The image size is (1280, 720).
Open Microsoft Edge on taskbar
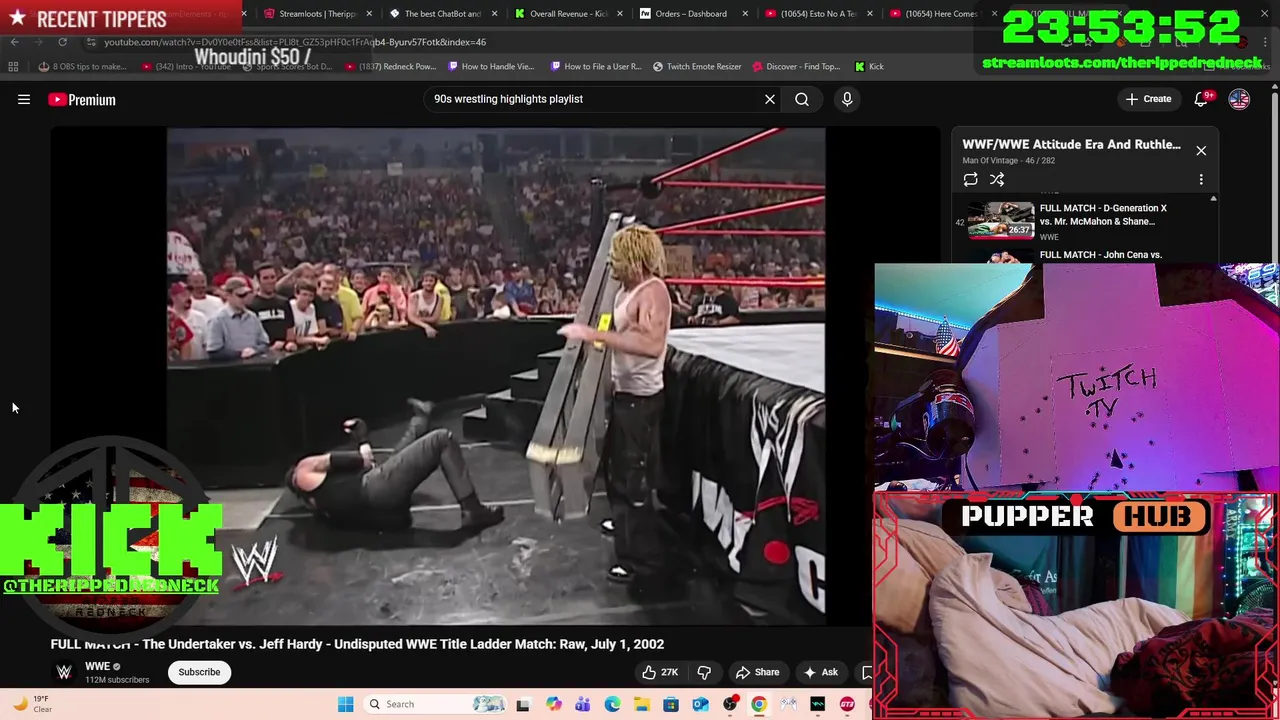pos(612,704)
